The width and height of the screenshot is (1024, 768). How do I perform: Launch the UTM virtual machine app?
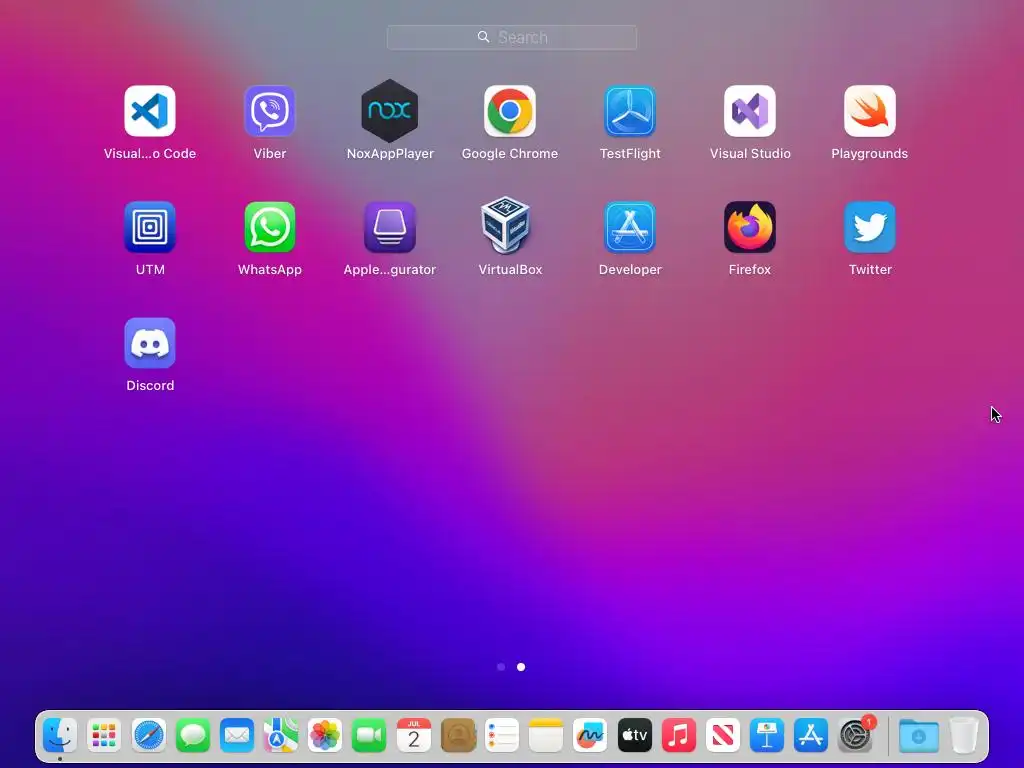coord(150,227)
